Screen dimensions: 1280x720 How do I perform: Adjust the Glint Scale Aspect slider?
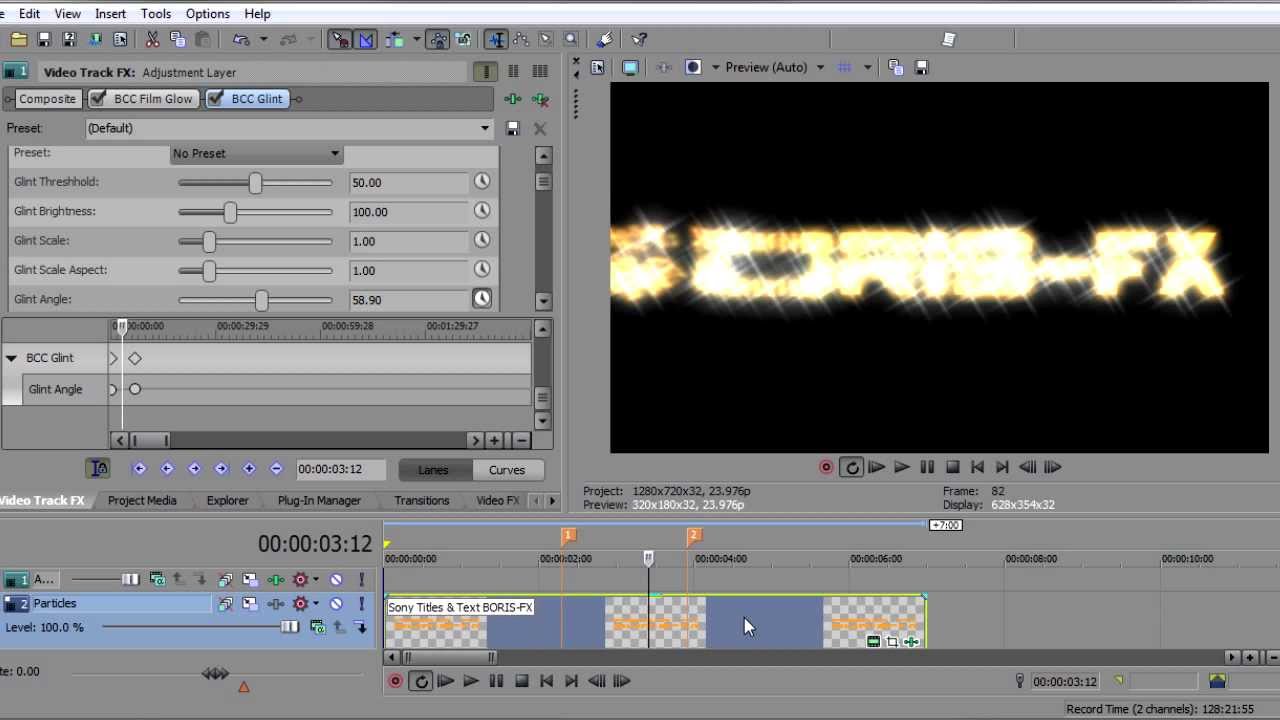click(x=209, y=270)
